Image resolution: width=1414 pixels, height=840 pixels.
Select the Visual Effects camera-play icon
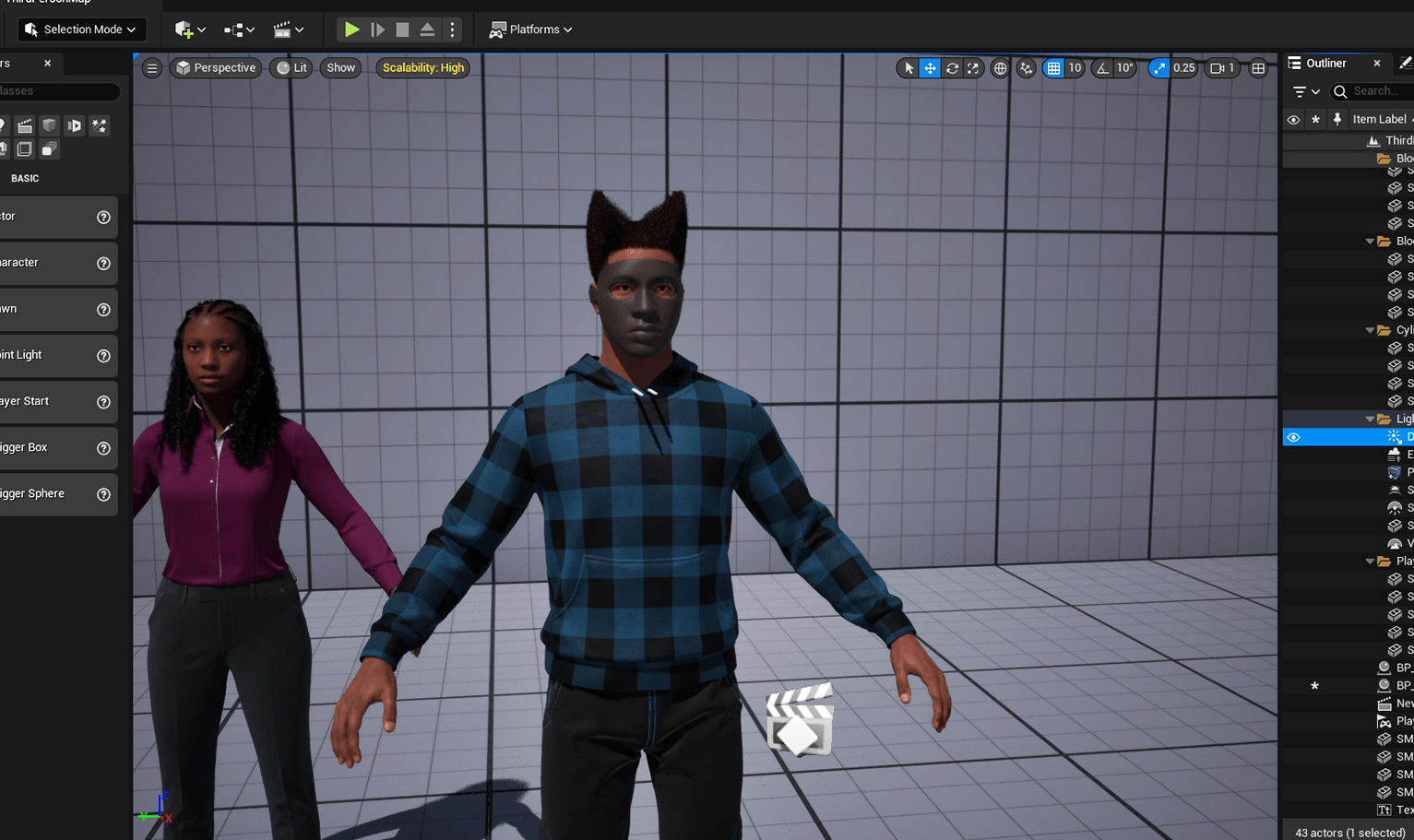[75, 125]
